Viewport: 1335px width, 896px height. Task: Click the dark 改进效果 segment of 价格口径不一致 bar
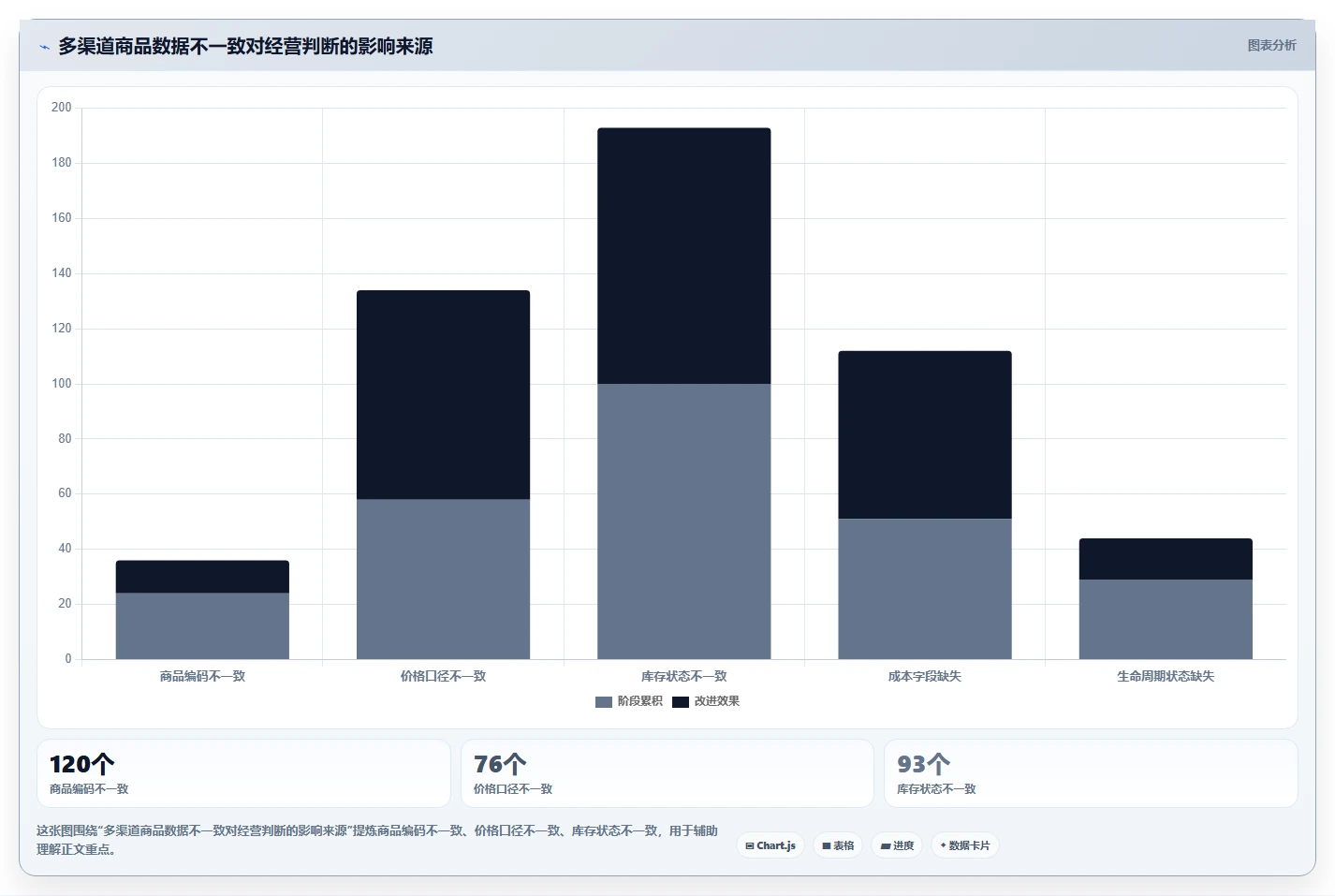[443, 395]
